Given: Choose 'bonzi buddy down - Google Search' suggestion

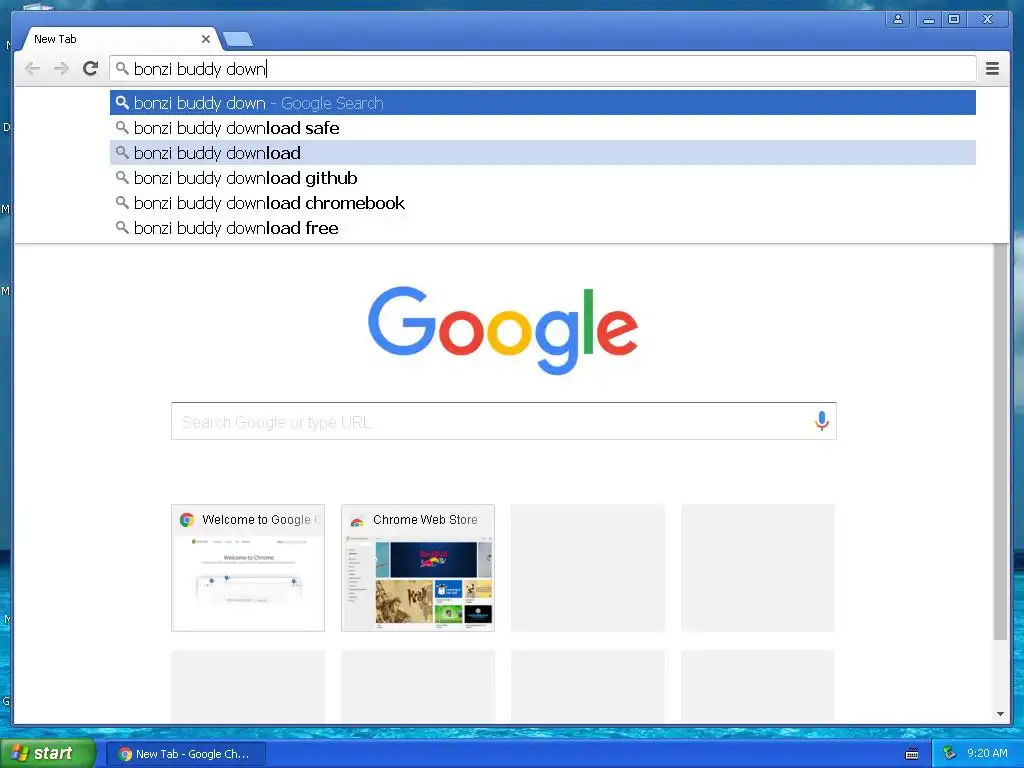Looking at the screenshot, I should click(x=543, y=103).
